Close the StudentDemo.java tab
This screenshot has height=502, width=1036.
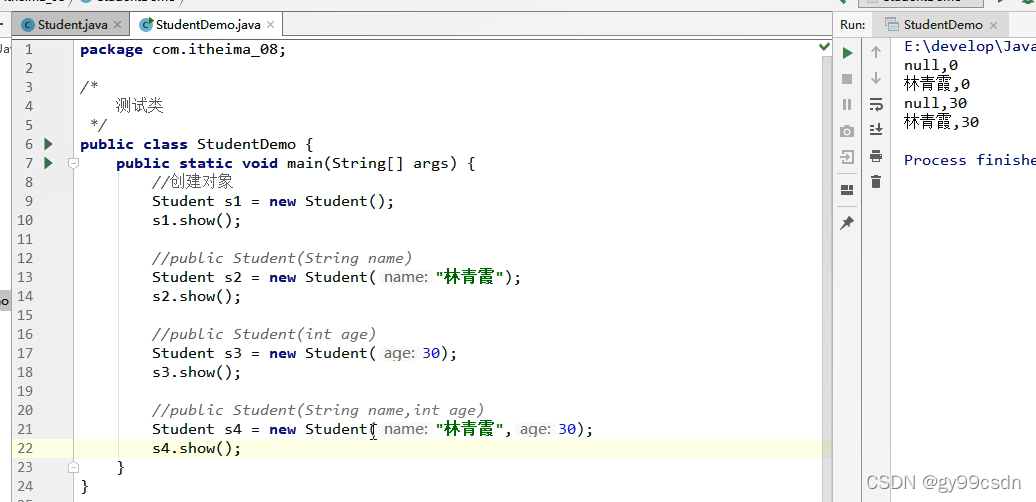[270, 25]
